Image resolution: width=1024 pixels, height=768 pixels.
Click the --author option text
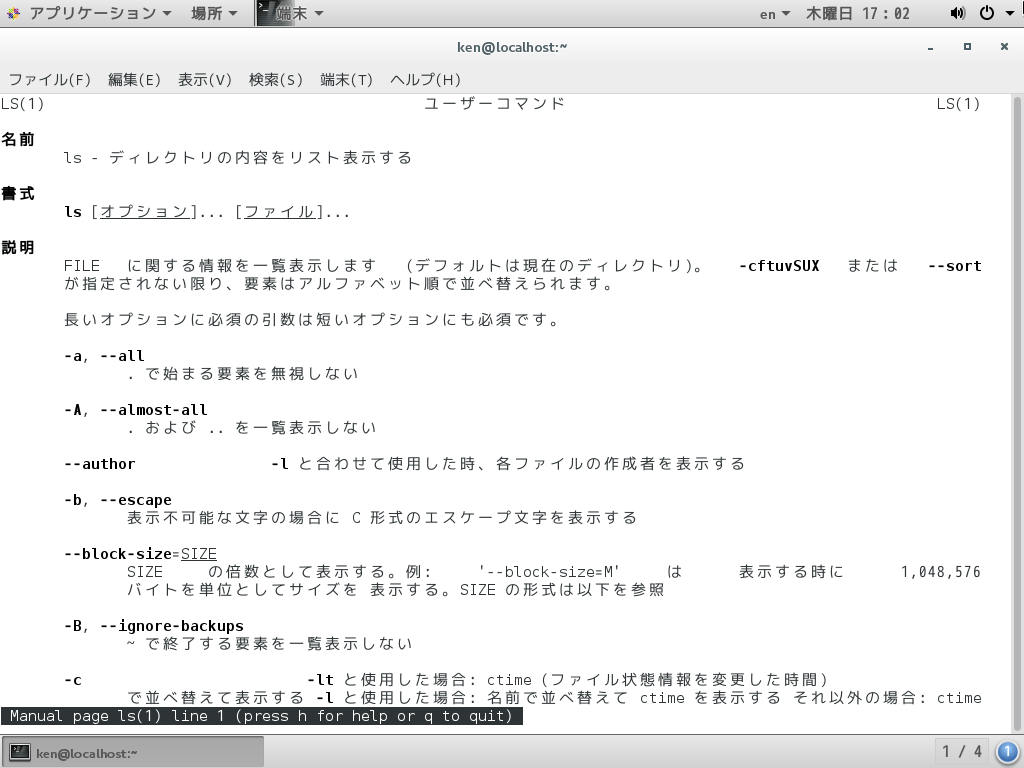pyautogui.click(x=99, y=464)
